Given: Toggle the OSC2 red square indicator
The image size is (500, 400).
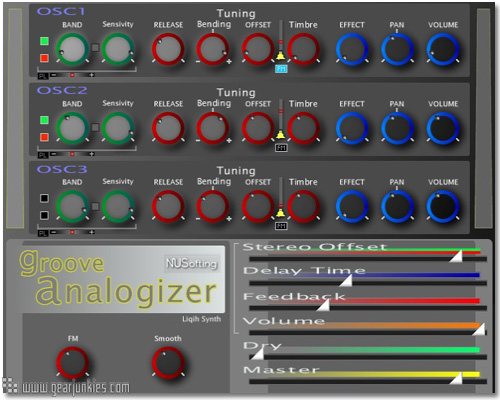Looking at the screenshot, I should pos(44,137).
